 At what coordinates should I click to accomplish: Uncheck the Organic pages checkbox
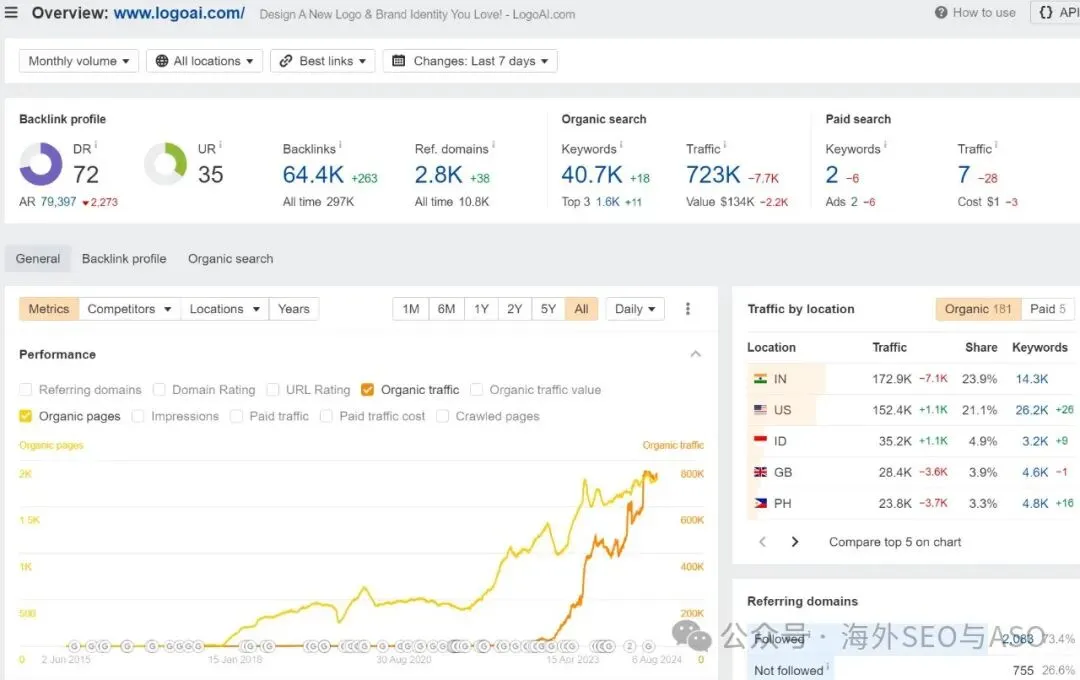click(25, 416)
